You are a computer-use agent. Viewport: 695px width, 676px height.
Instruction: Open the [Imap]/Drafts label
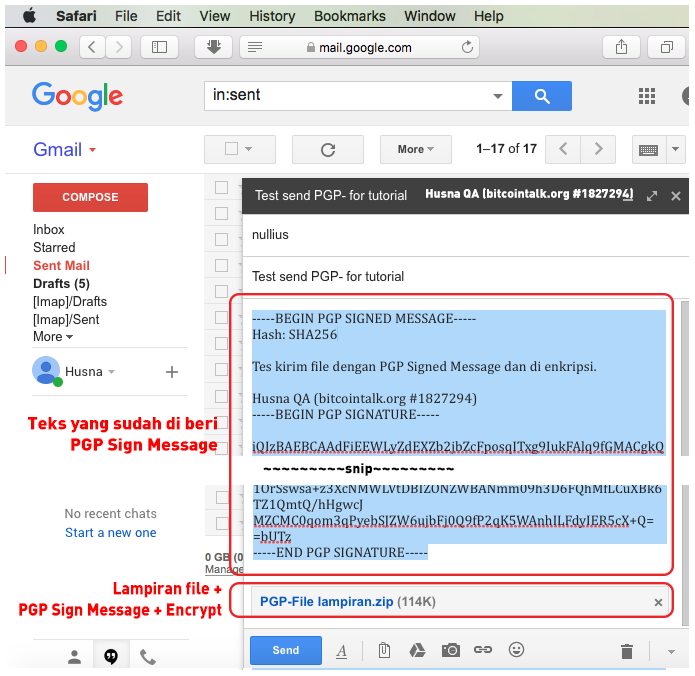70,302
